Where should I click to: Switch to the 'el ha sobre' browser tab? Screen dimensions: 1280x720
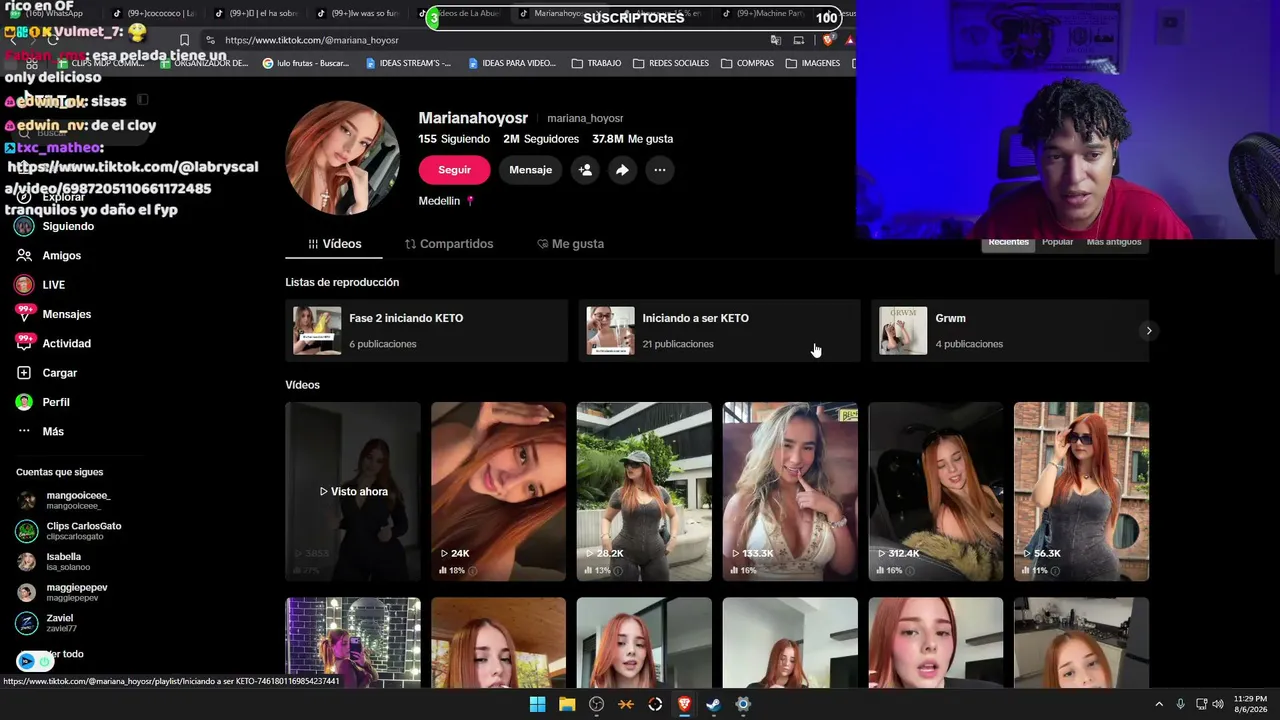(x=257, y=14)
